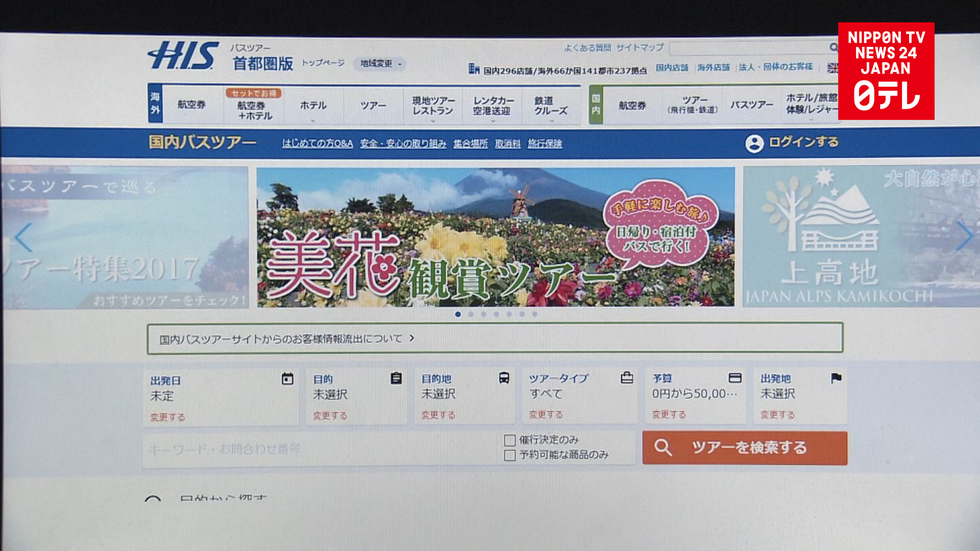Screen dimensions: 980x551
Task: Click the keyword / お問合わせ番号 input field
Action: coord(322,449)
